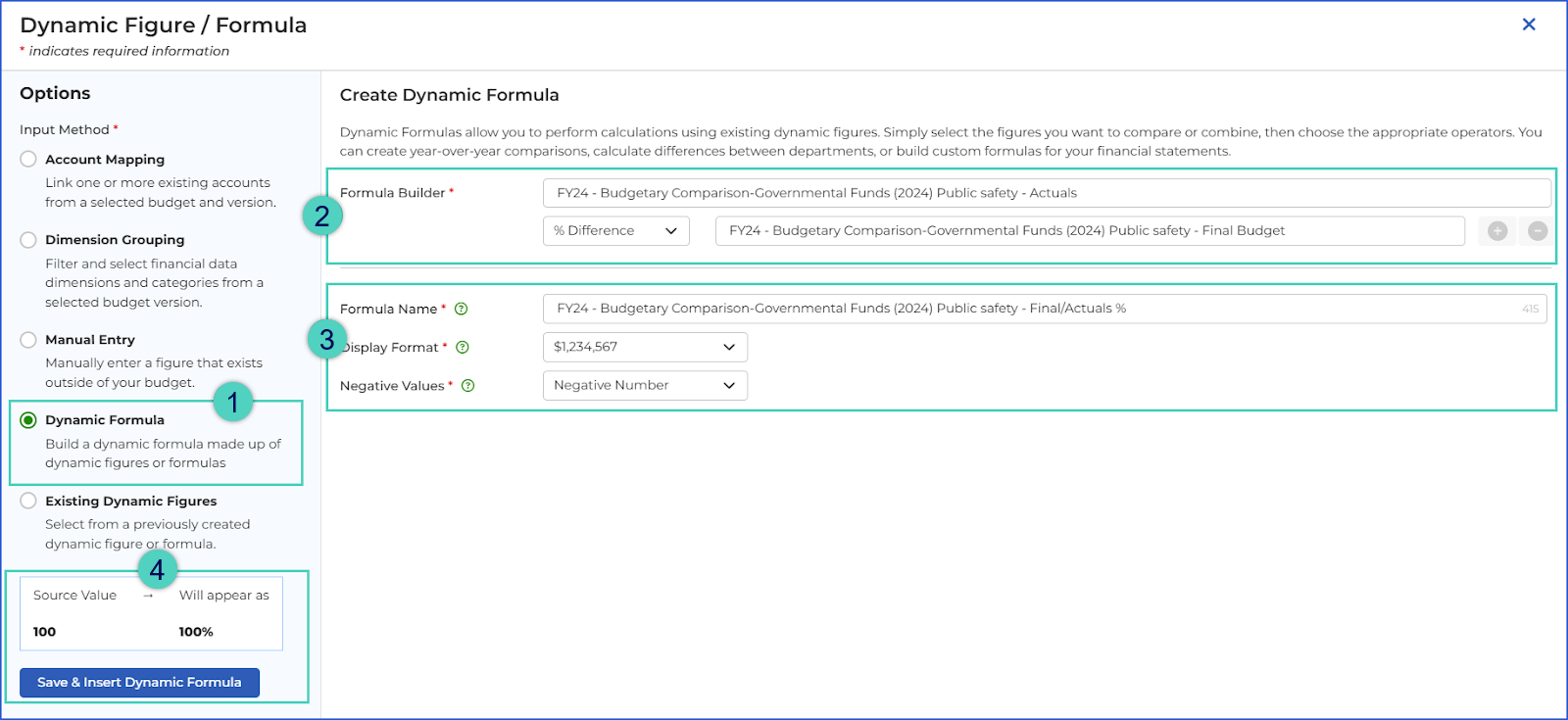Open the Negative Number dropdown
The height and width of the screenshot is (720, 1568).
coord(645,386)
